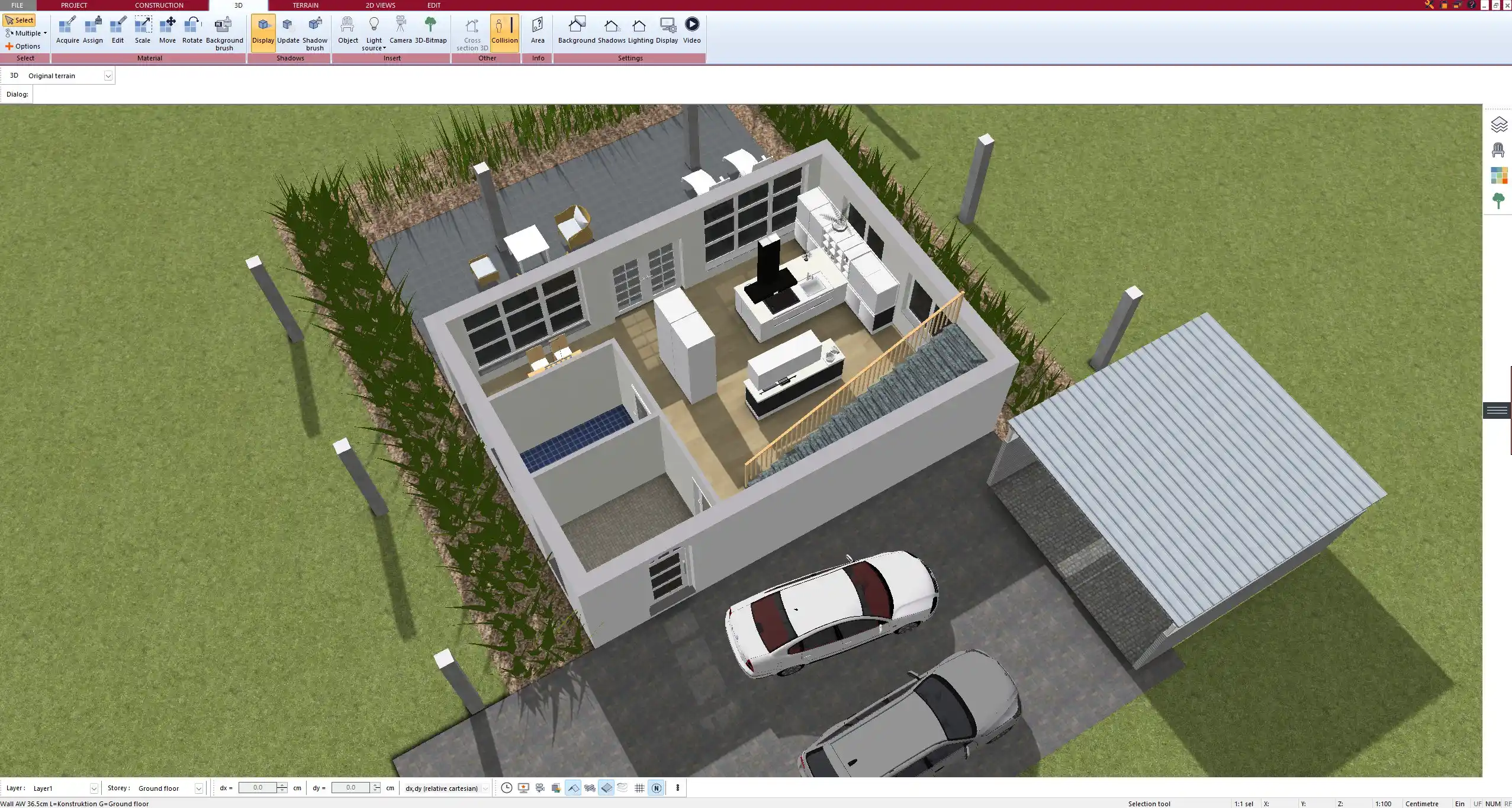The width and height of the screenshot is (1512, 808).
Task: Toggle the North arrow indicator
Action: click(x=657, y=788)
